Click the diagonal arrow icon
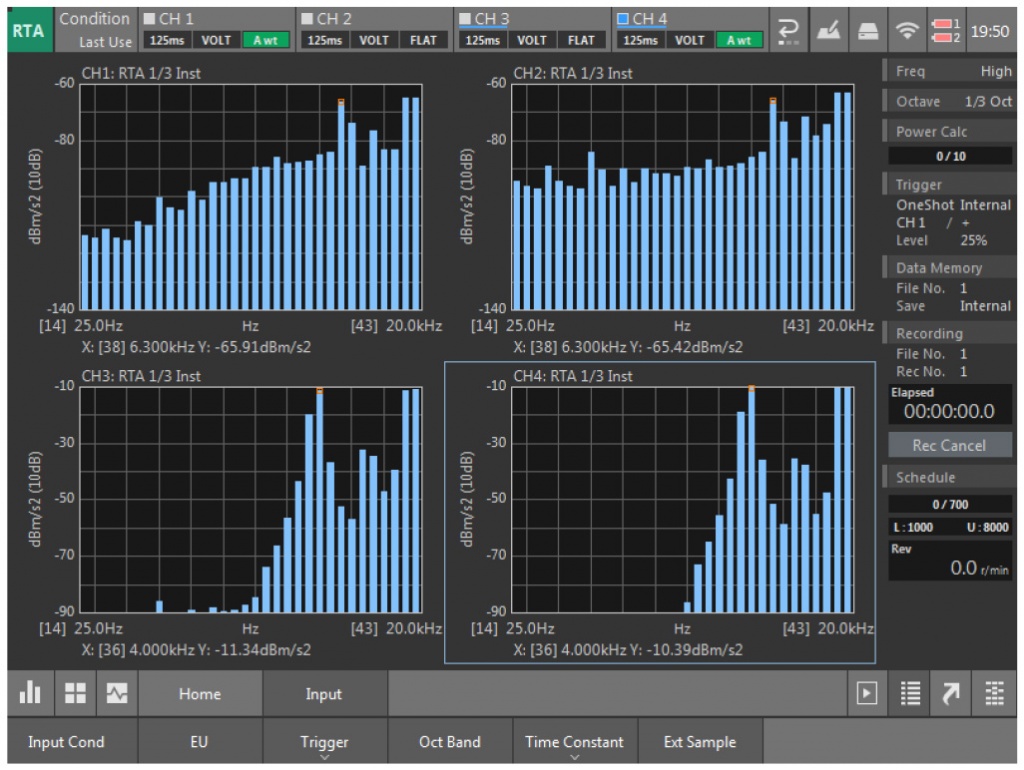 [952, 694]
